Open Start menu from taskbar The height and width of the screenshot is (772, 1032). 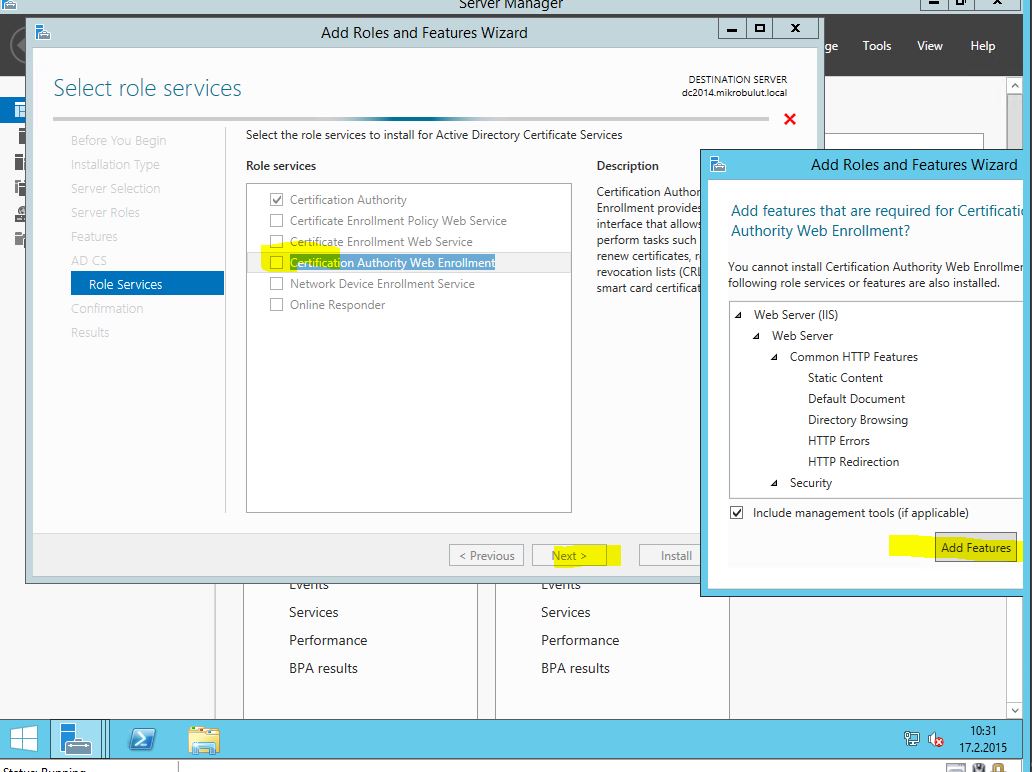24,738
